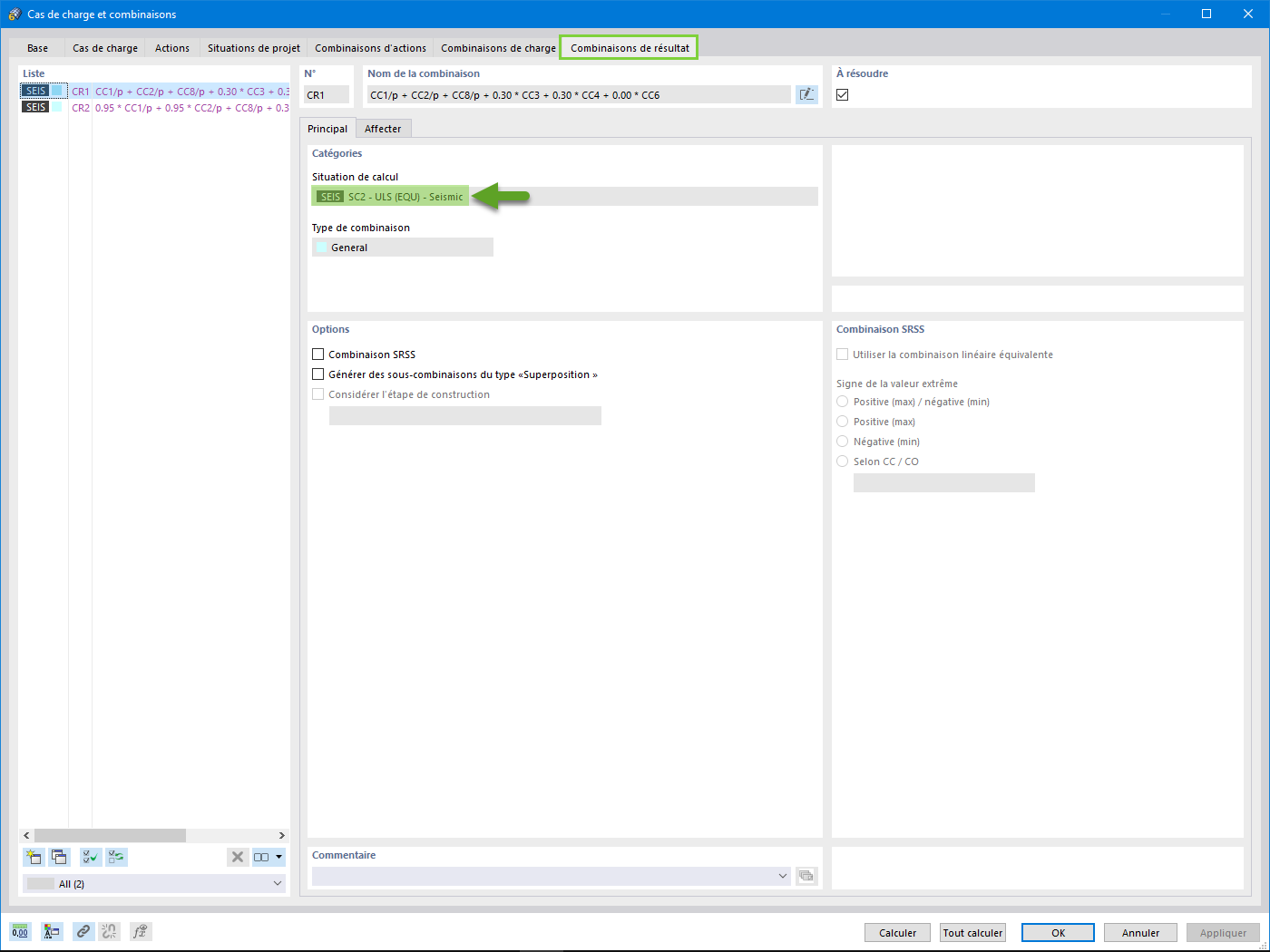This screenshot has height=952, width=1270.
Task: Open the color and naming settings icon
Action: pos(52,931)
